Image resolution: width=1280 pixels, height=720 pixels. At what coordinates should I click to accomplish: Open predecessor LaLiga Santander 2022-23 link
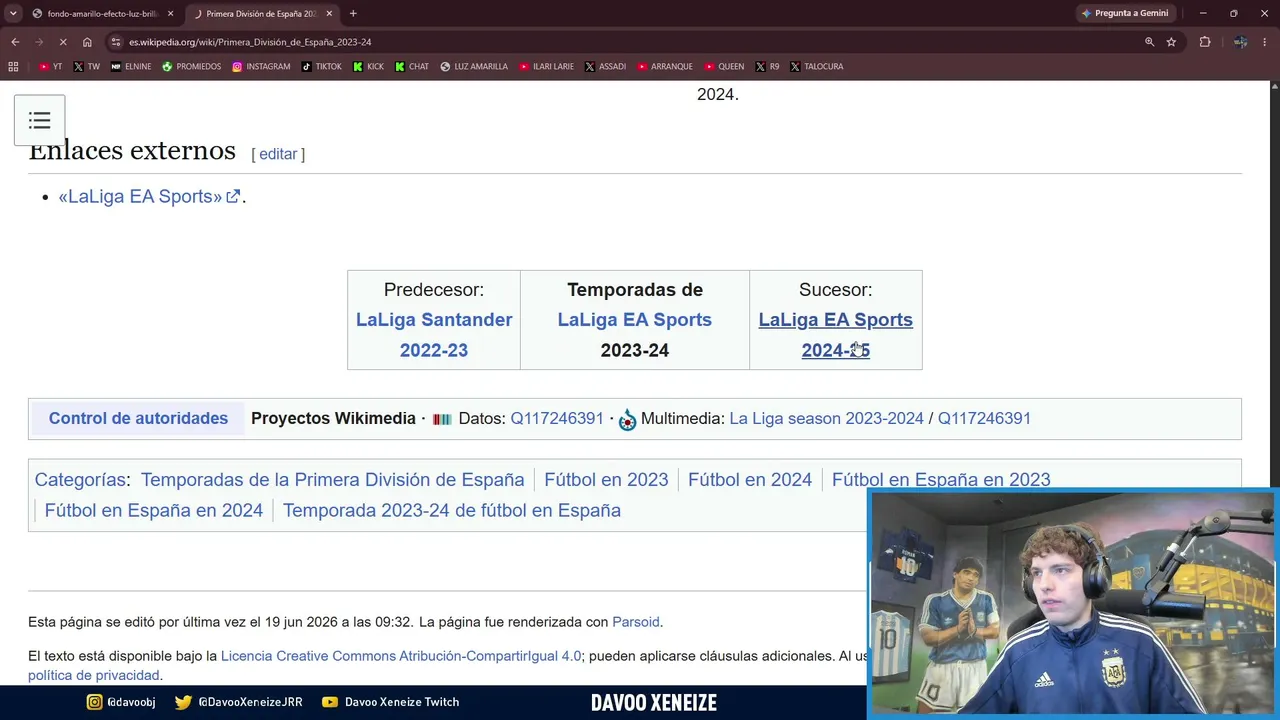tap(434, 335)
